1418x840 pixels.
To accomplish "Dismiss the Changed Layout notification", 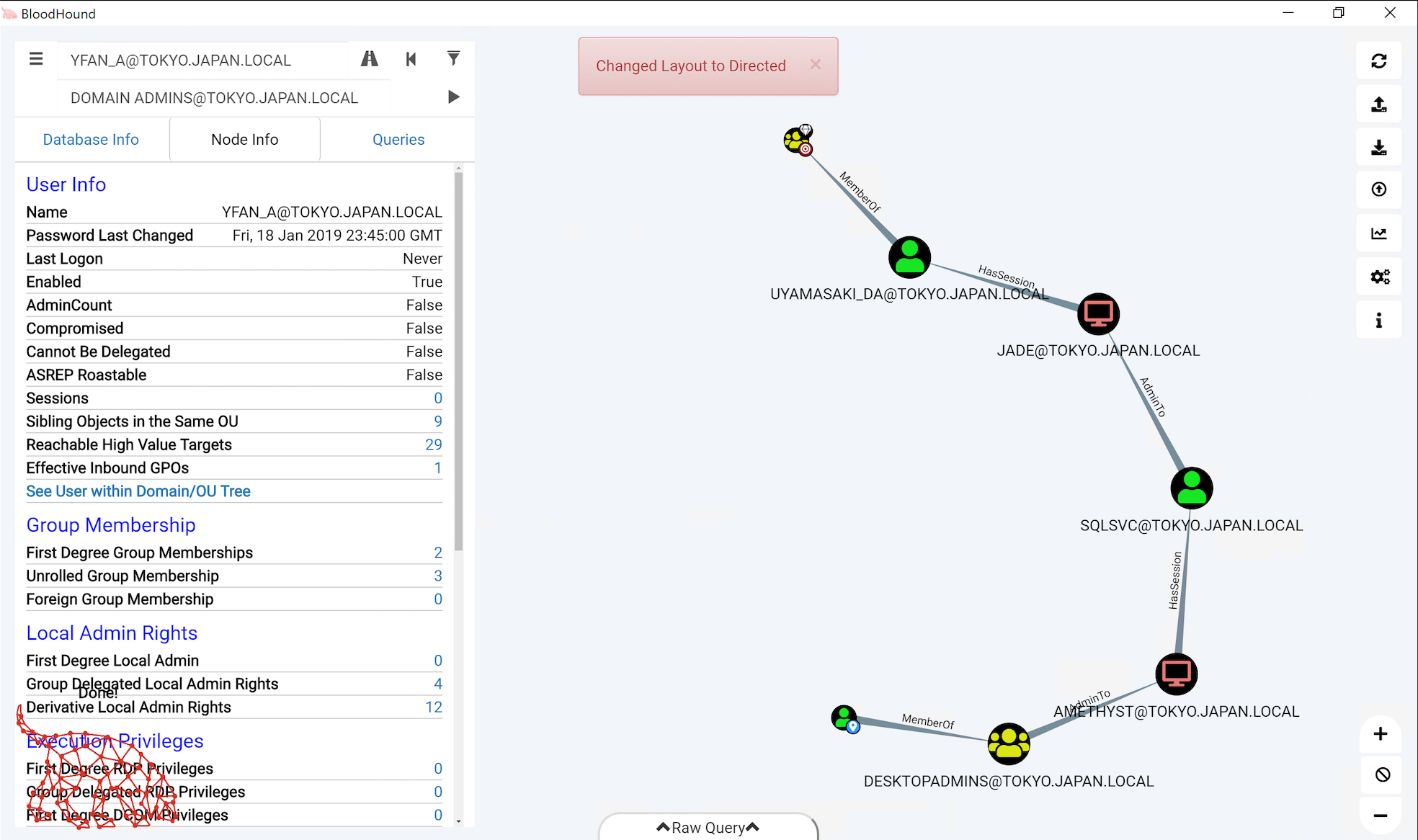I will tap(815, 64).
